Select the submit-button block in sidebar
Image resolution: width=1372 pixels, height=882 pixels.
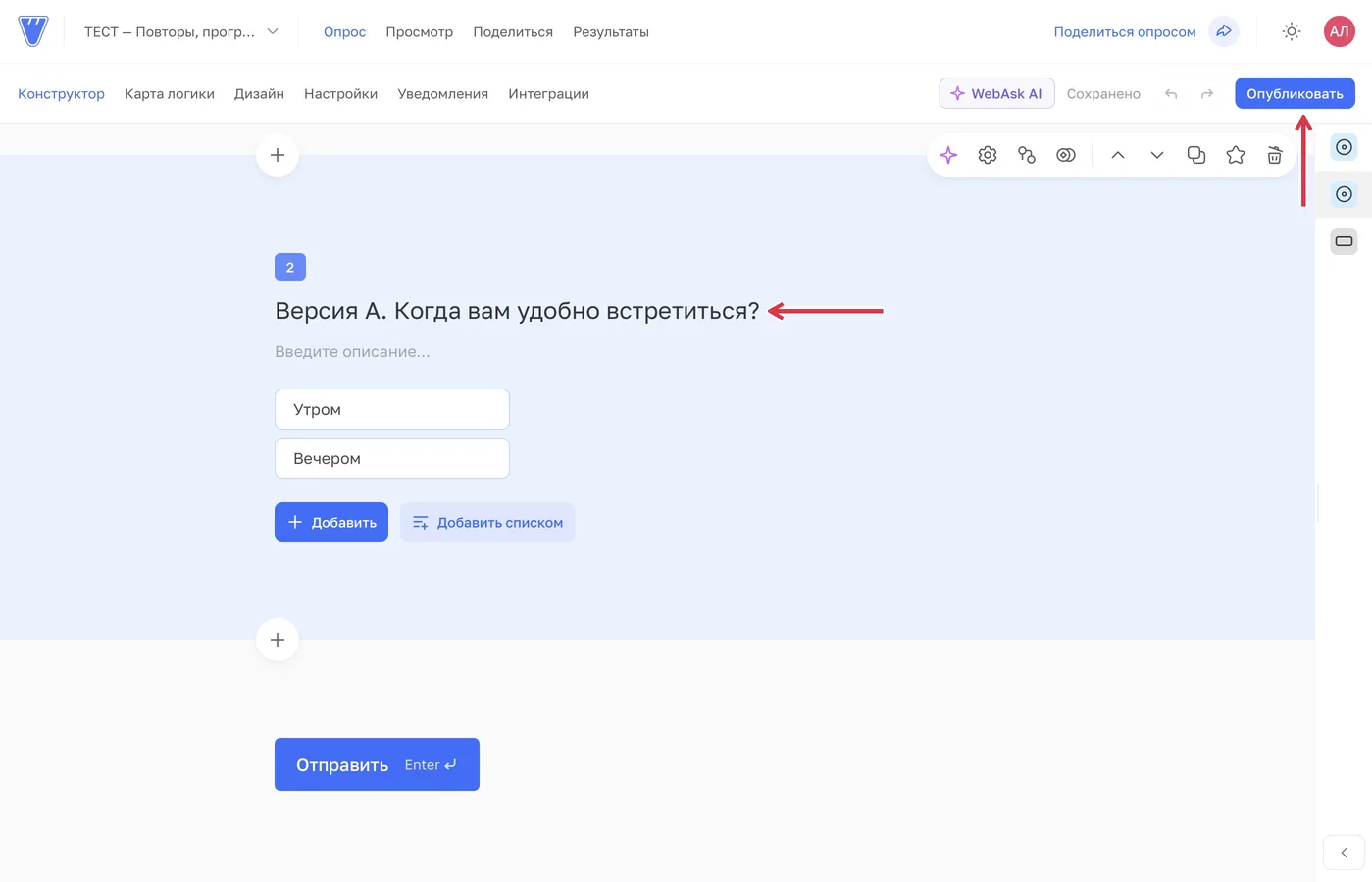(1344, 241)
